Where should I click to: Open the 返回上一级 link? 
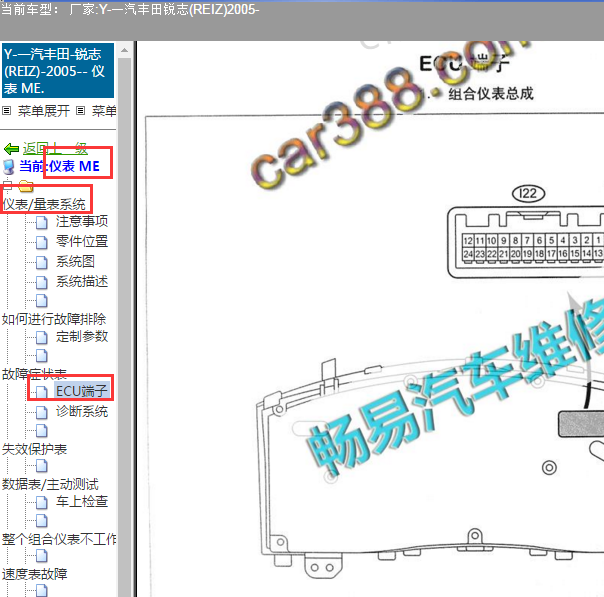(x=55, y=148)
